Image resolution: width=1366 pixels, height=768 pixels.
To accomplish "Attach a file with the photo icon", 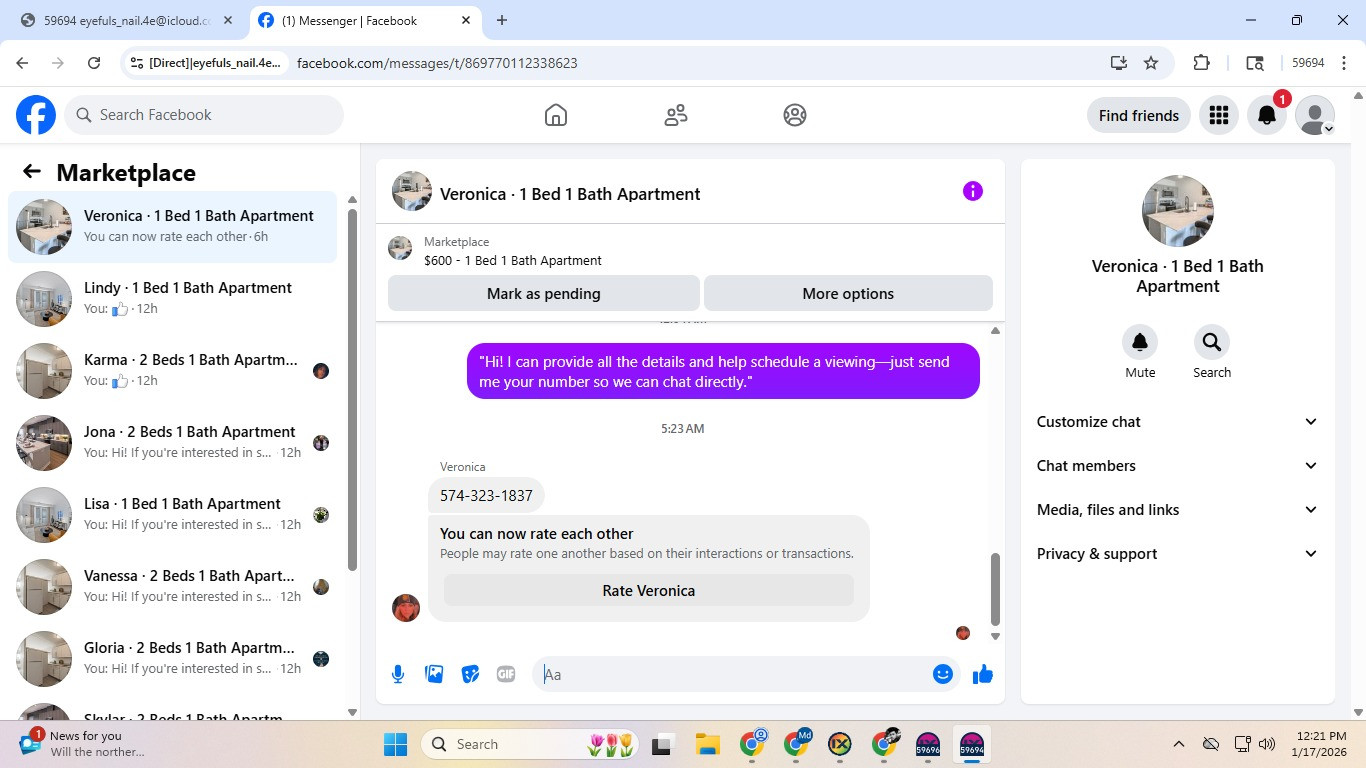I will (x=434, y=674).
